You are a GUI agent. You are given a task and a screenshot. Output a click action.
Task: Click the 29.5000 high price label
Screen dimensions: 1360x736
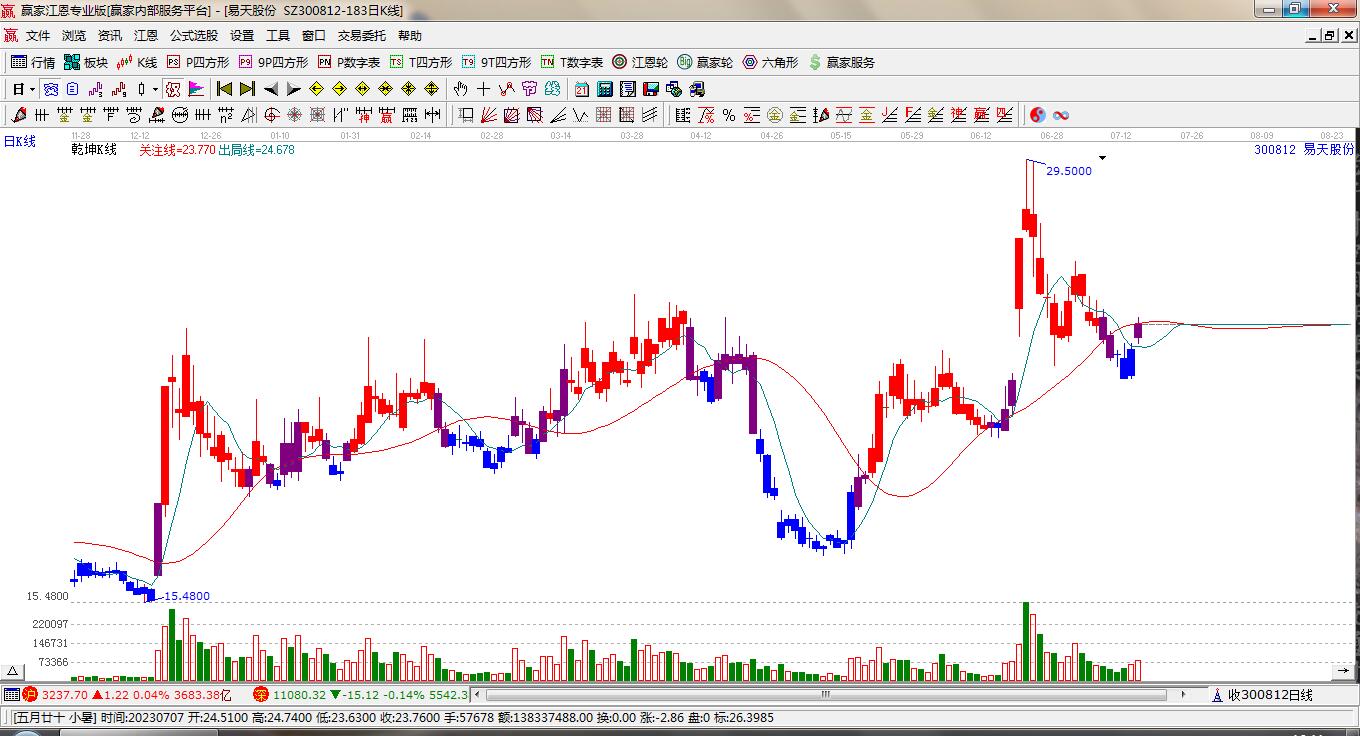point(1069,171)
